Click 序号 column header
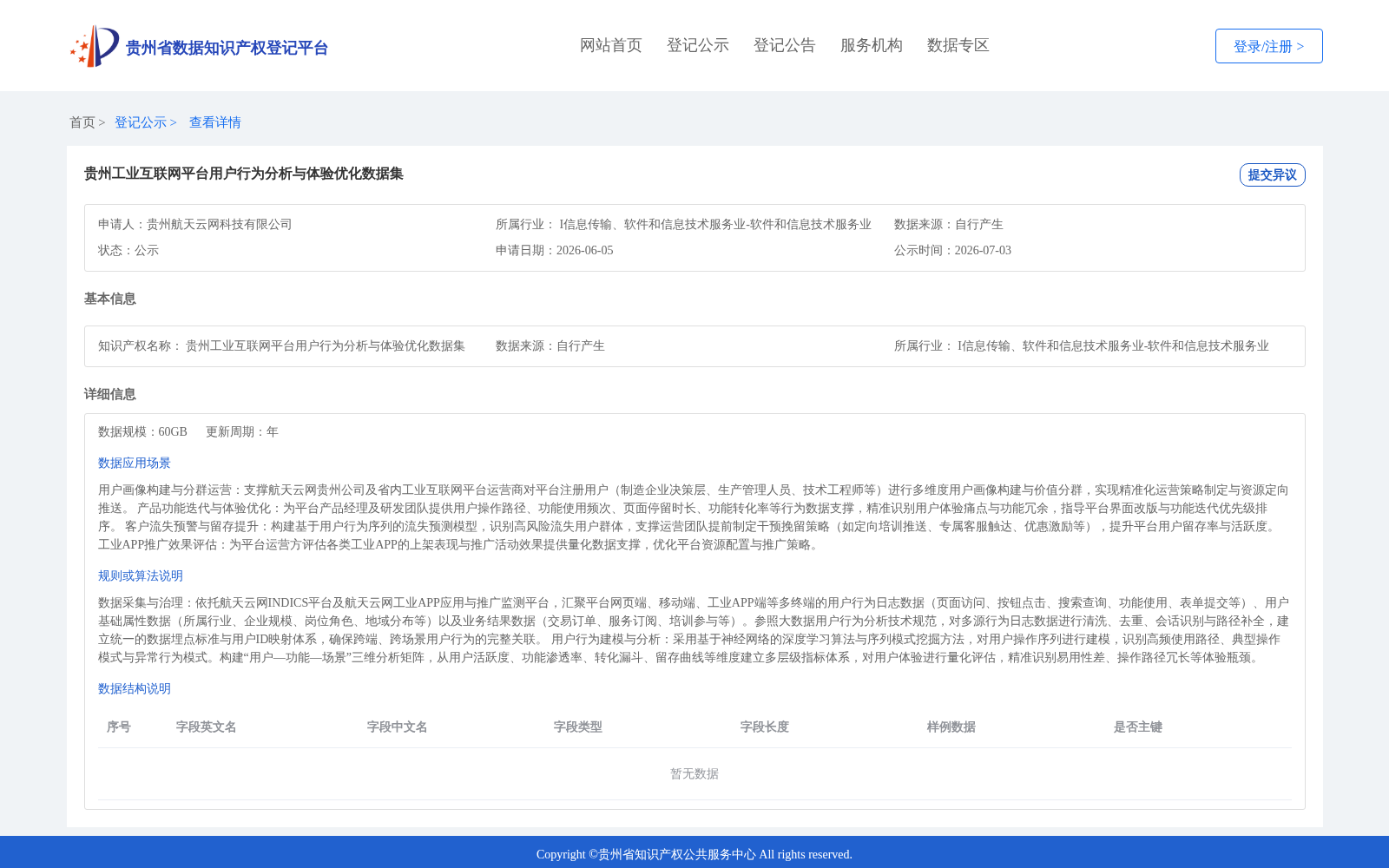Screen dimensions: 1389x868 tap(119, 727)
